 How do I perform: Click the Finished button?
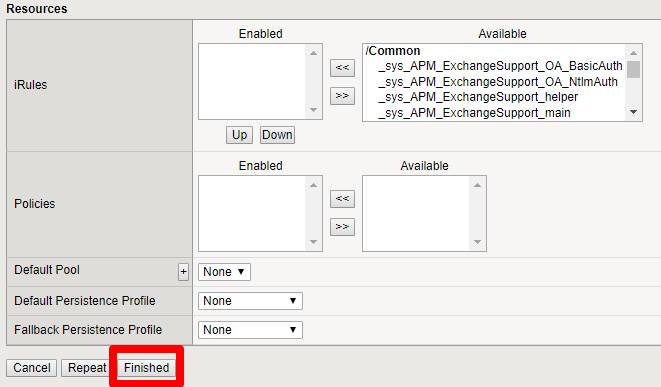coord(146,368)
